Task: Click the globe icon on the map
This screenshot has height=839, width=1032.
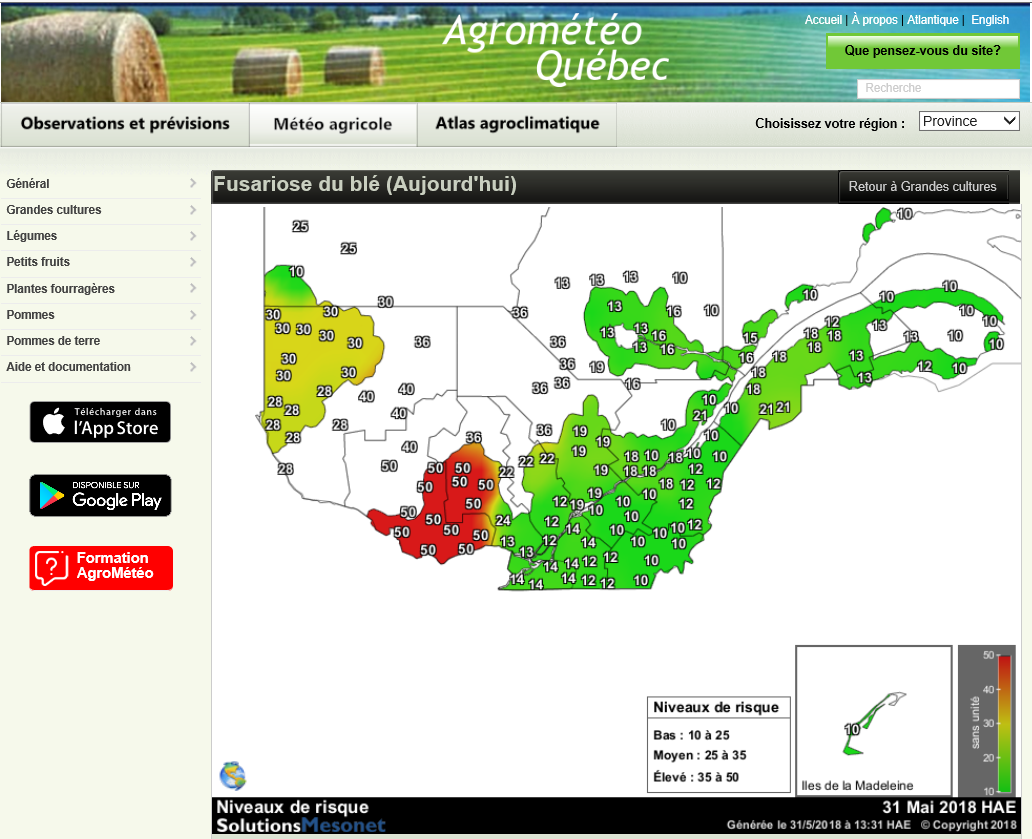Action: click(232, 775)
